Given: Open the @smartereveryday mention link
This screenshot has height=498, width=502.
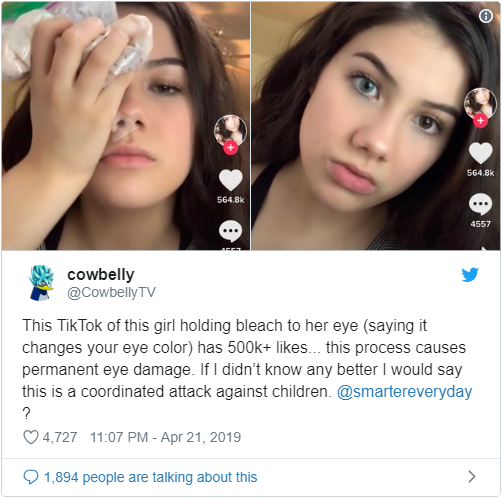Looking at the screenshot, I should (404, 391).
